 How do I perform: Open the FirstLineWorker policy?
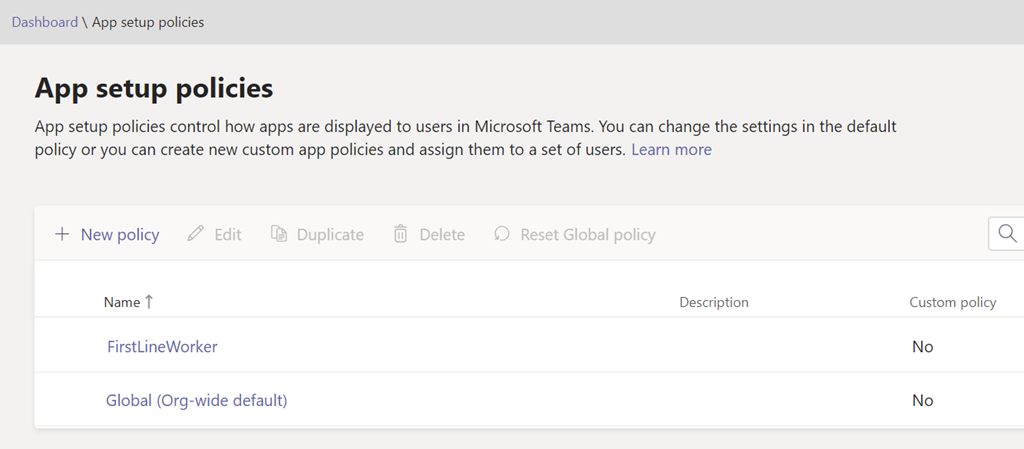(162, 346)
